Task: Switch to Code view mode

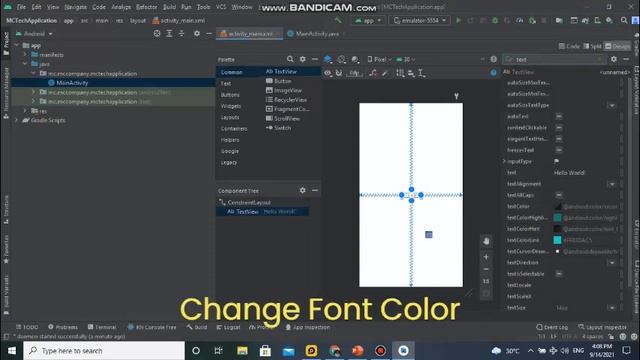Action: point(569,46)
